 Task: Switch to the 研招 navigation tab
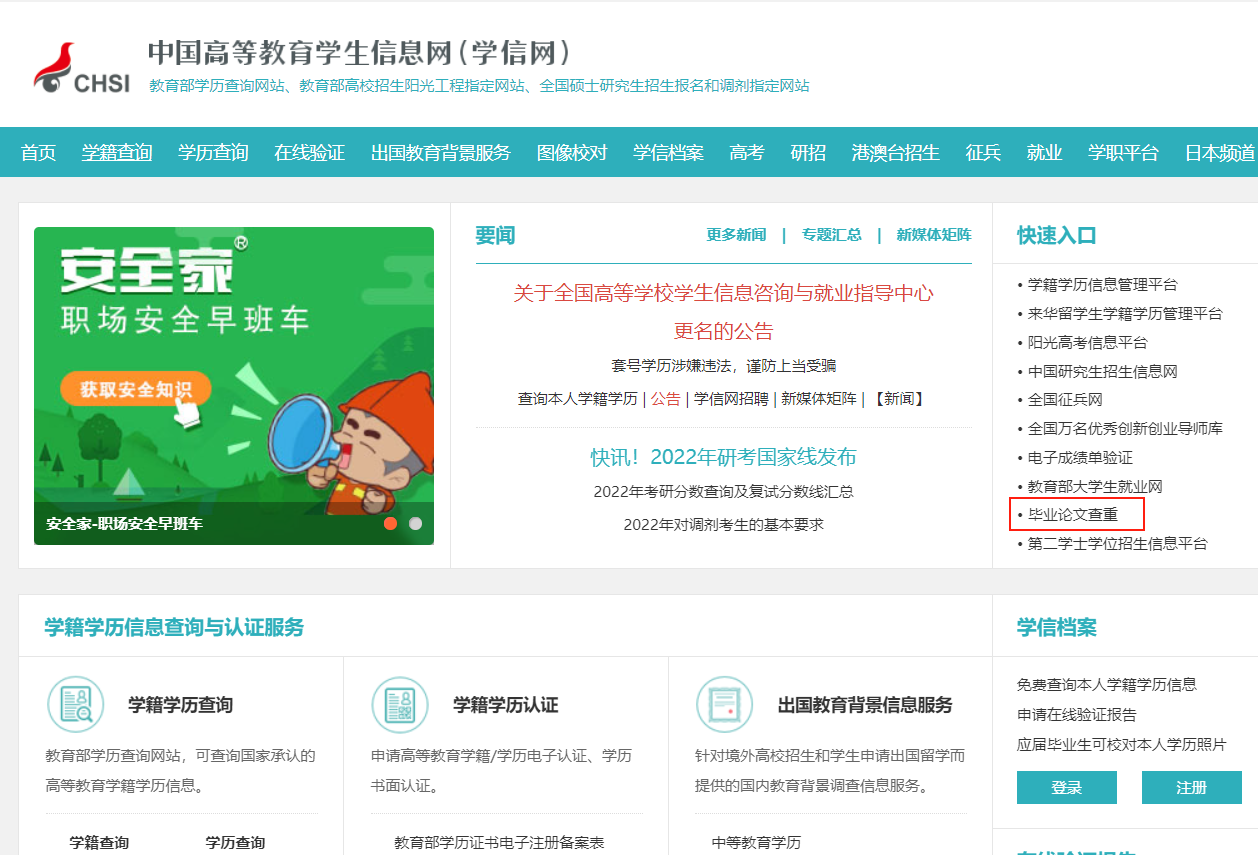pos(807,152)
